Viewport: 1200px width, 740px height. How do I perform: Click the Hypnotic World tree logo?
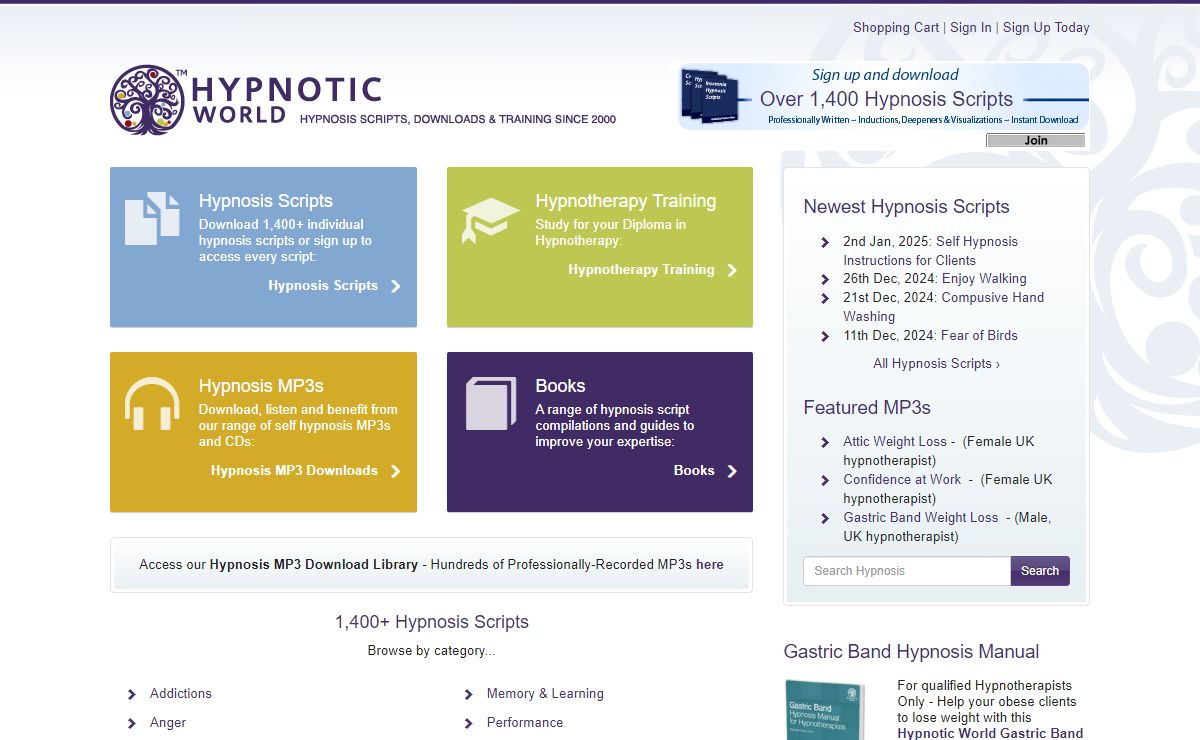pos(148,100)
